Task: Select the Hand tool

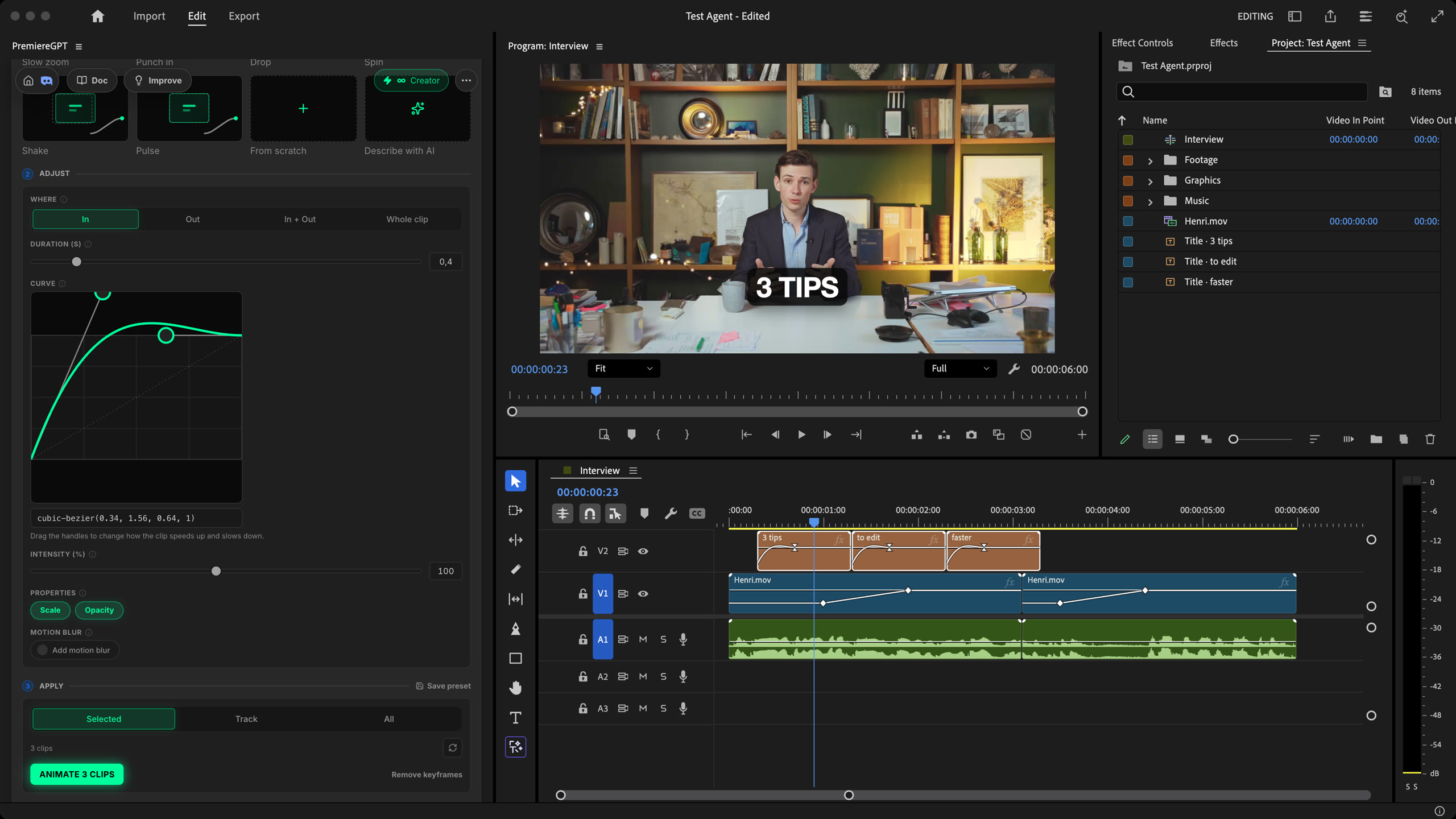Action: pos(515,688)
